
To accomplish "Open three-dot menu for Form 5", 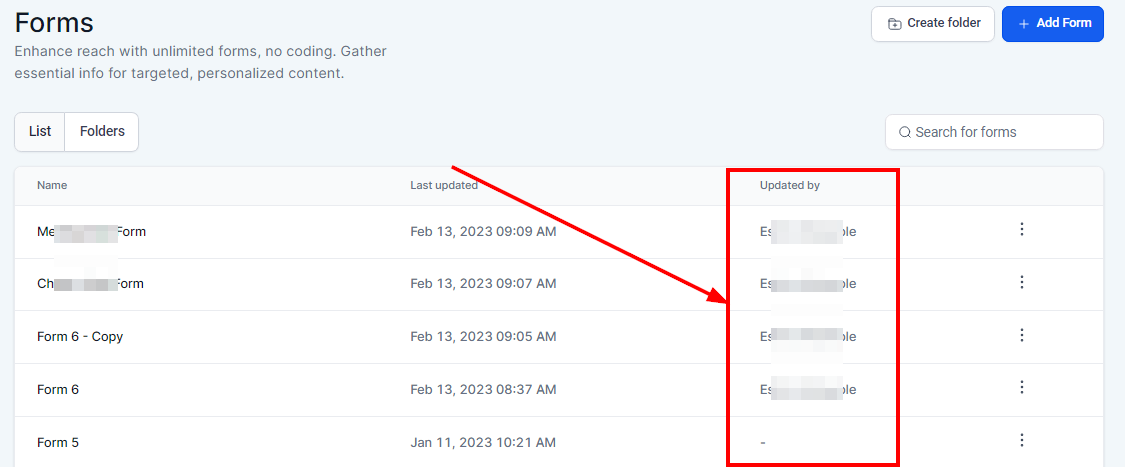I will (x=1021, y=440).
